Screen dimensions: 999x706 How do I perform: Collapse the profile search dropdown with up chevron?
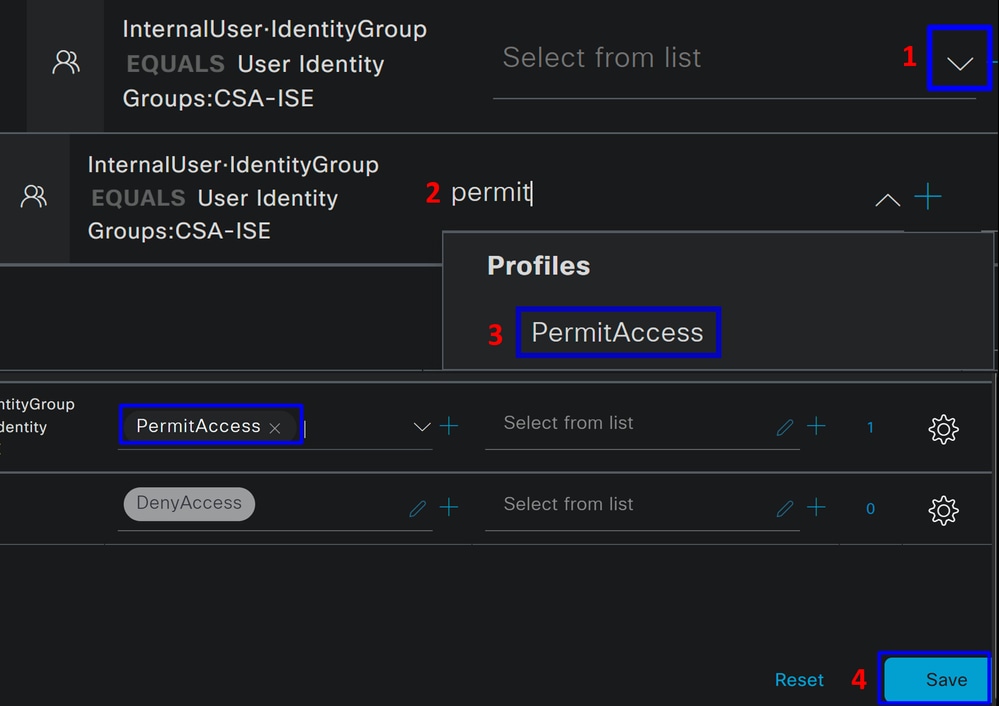point(888,200)
